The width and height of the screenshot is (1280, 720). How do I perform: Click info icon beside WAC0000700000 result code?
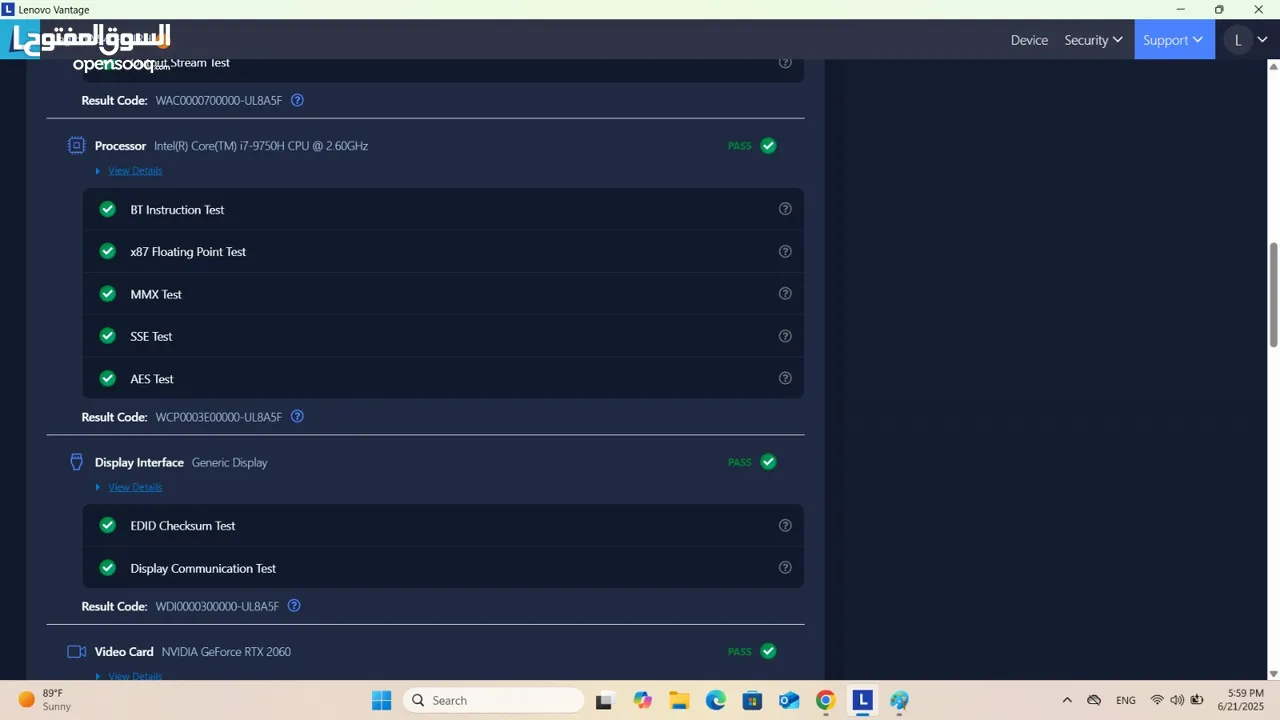297,100
